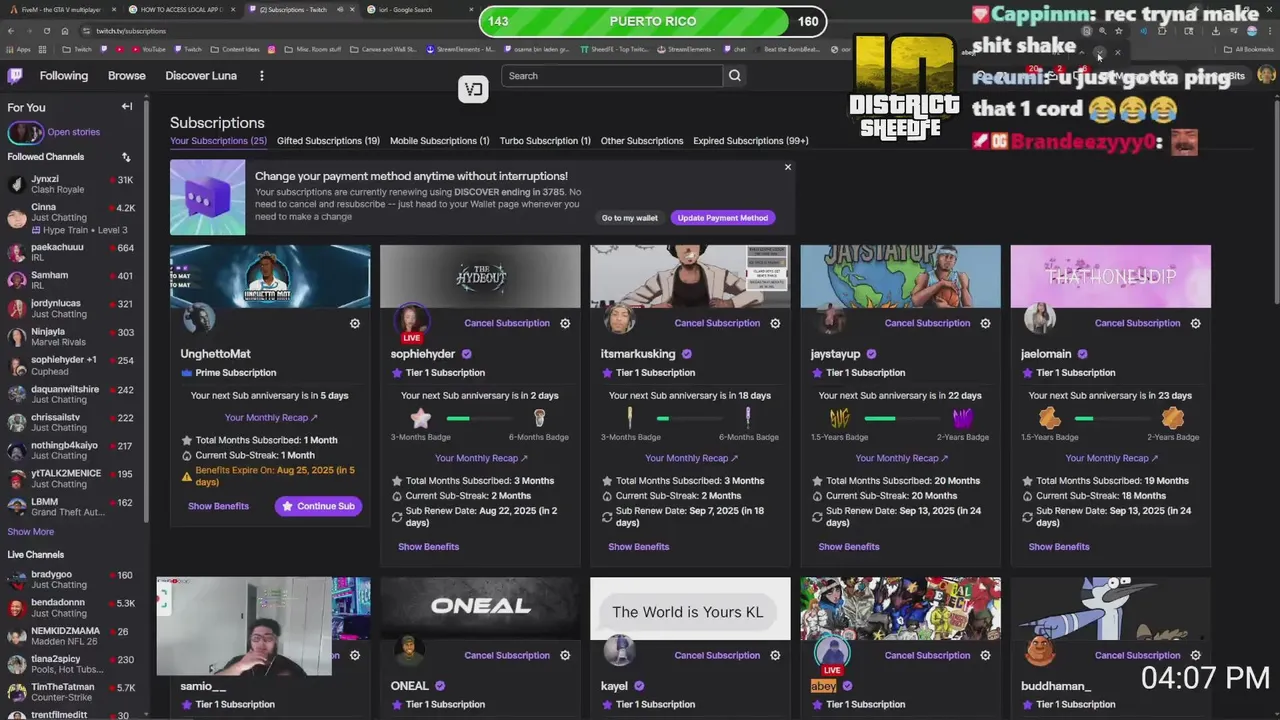The width and height of the screenshot is (1280, 720).
Task: Select the Mobile Subscriptions (1) tab
Action: [x=439, y=141]
